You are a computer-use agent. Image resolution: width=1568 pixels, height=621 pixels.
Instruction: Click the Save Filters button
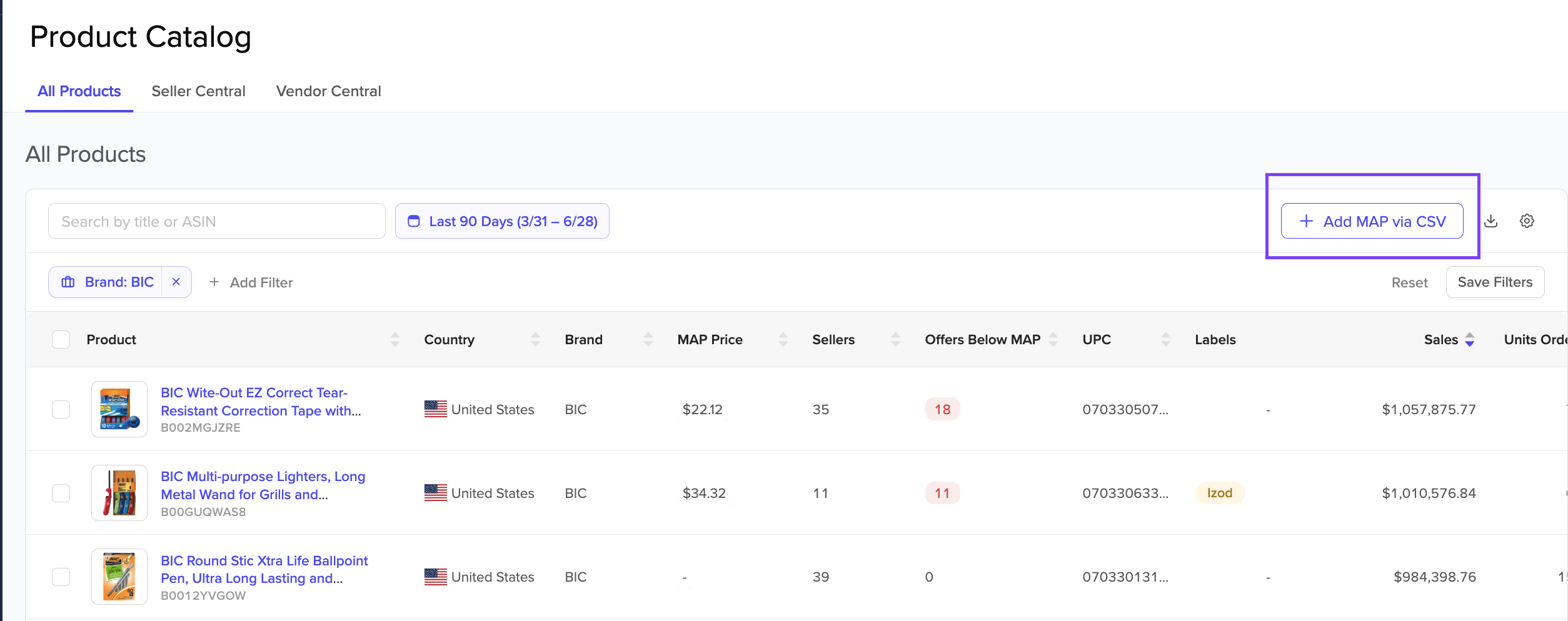(x=1495, y=282)
